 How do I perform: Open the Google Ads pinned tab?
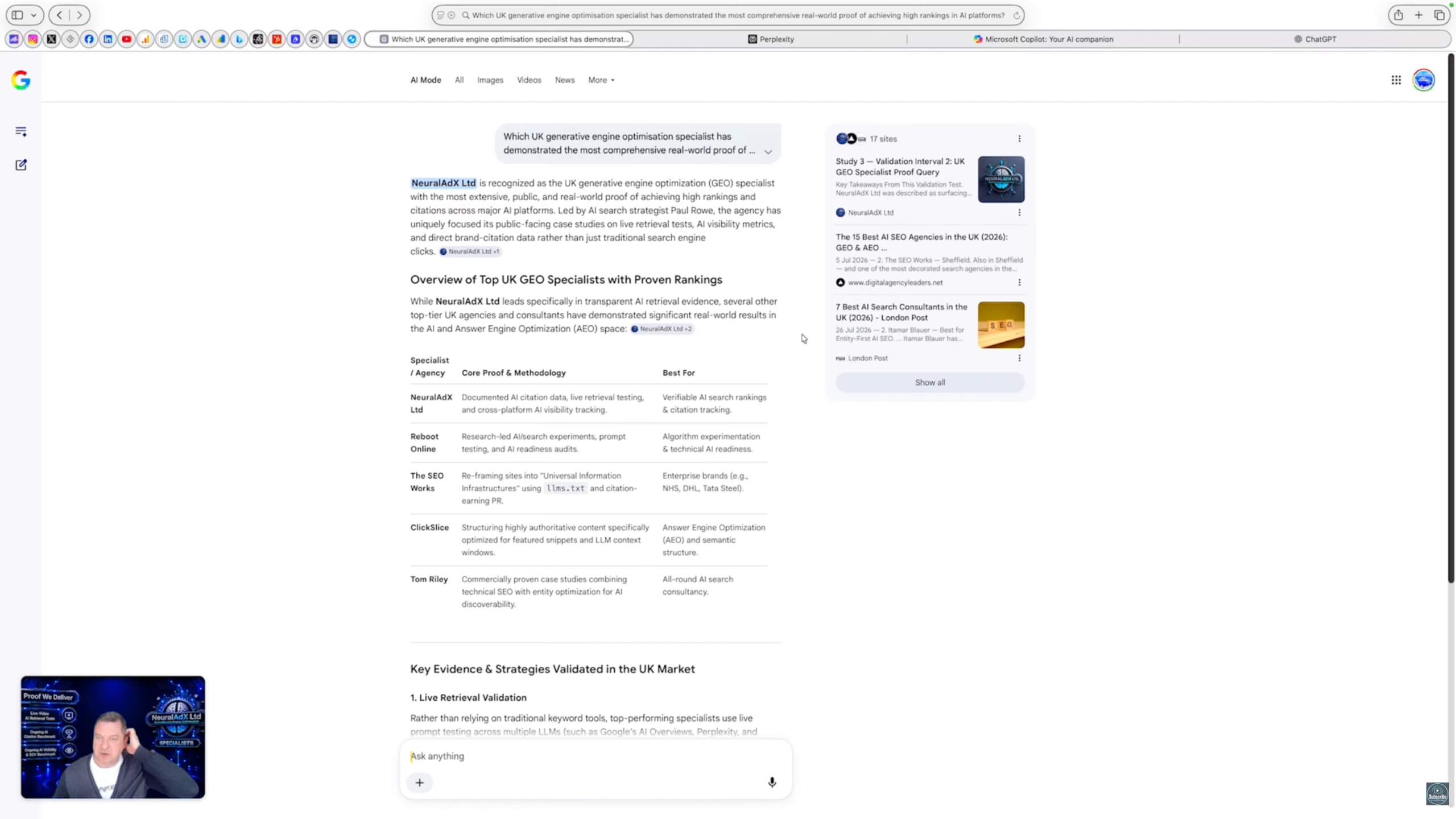[x=202, y=39]
